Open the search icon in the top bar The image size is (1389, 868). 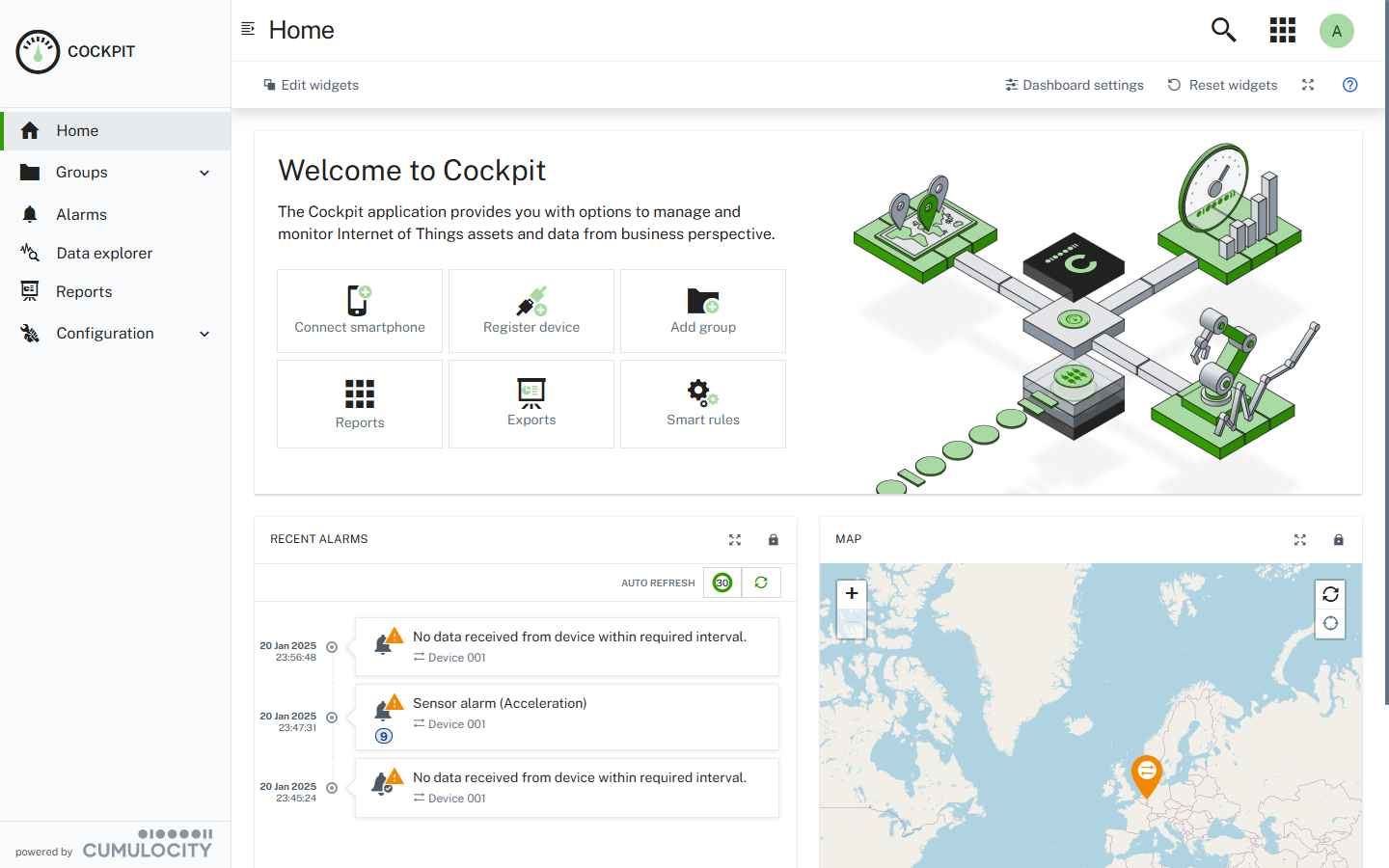[x=1223, y=30]
